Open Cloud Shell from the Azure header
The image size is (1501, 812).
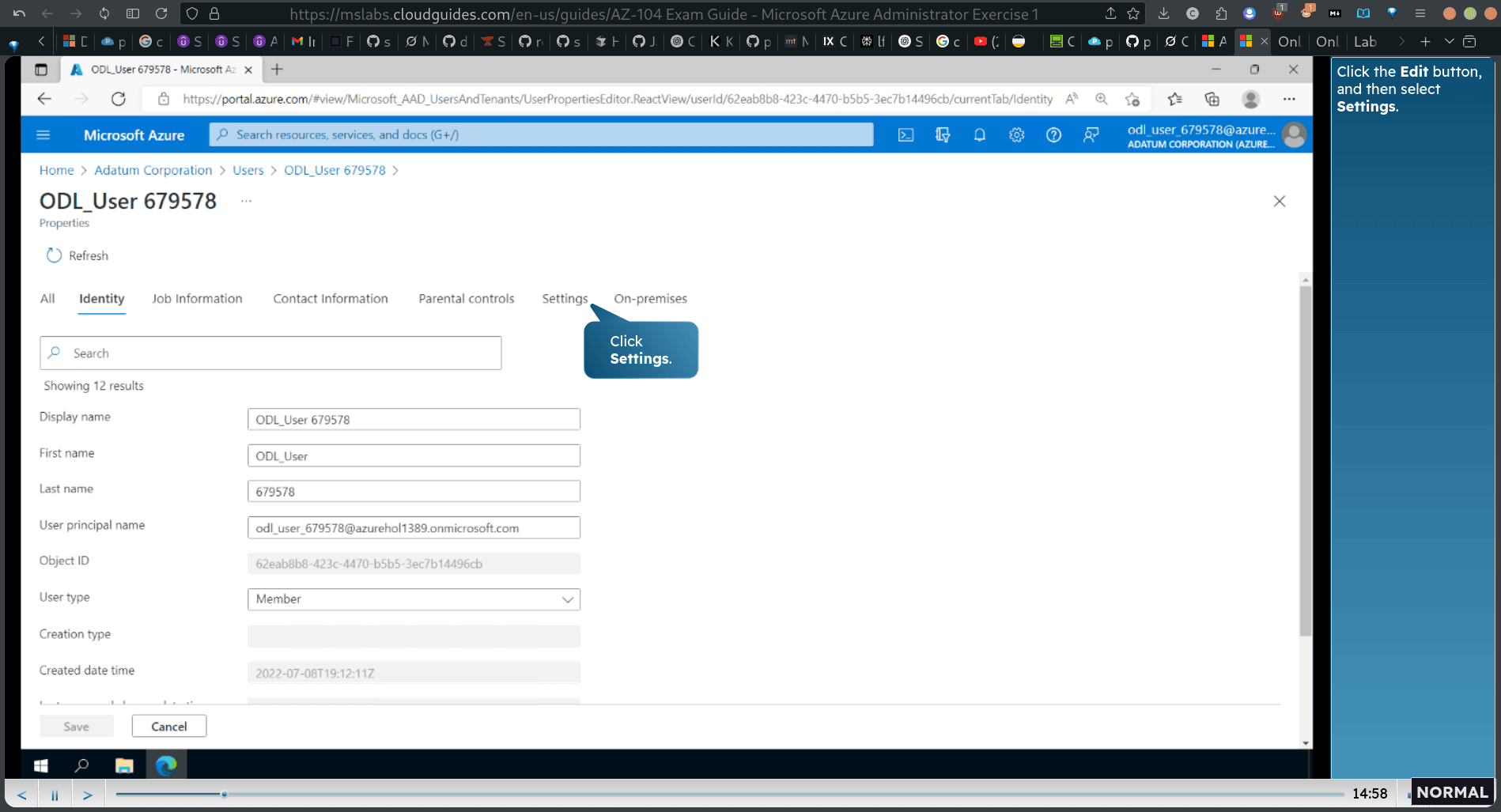[x=906, y=135]
